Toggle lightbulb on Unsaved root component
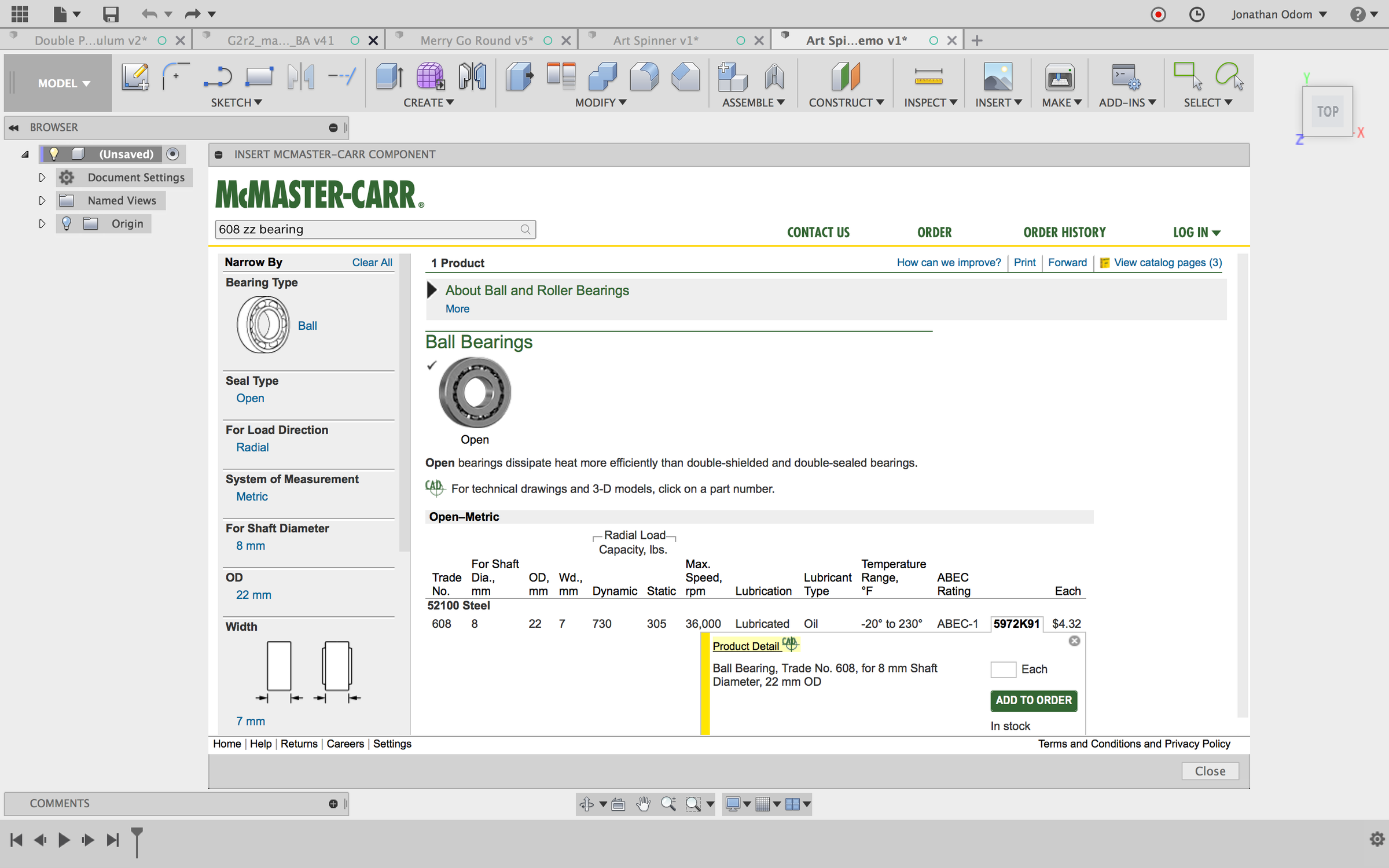 54,154
